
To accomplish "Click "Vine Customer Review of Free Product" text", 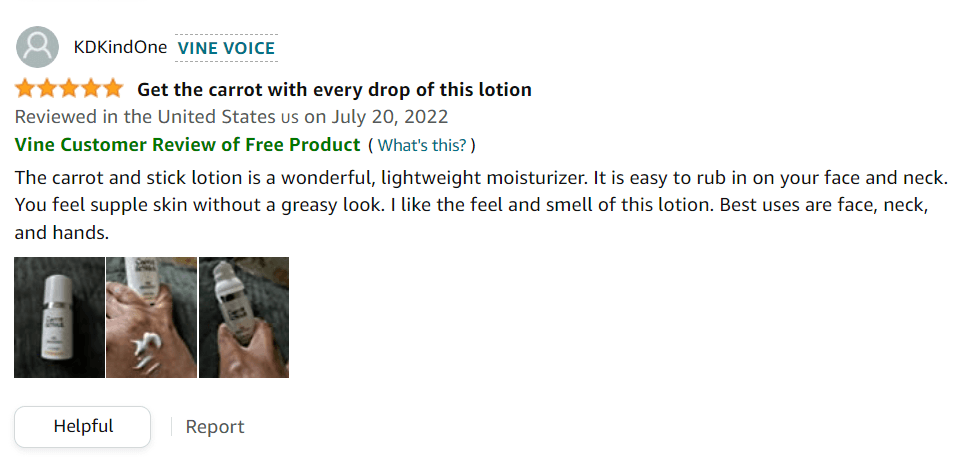I will pos(187,144).
